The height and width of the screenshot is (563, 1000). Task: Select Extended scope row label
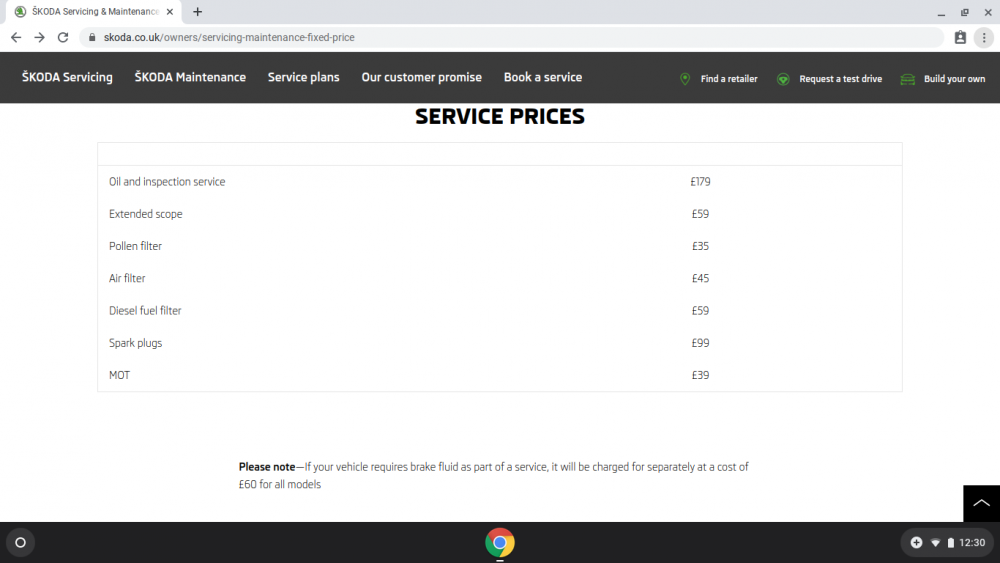point(145,214)
